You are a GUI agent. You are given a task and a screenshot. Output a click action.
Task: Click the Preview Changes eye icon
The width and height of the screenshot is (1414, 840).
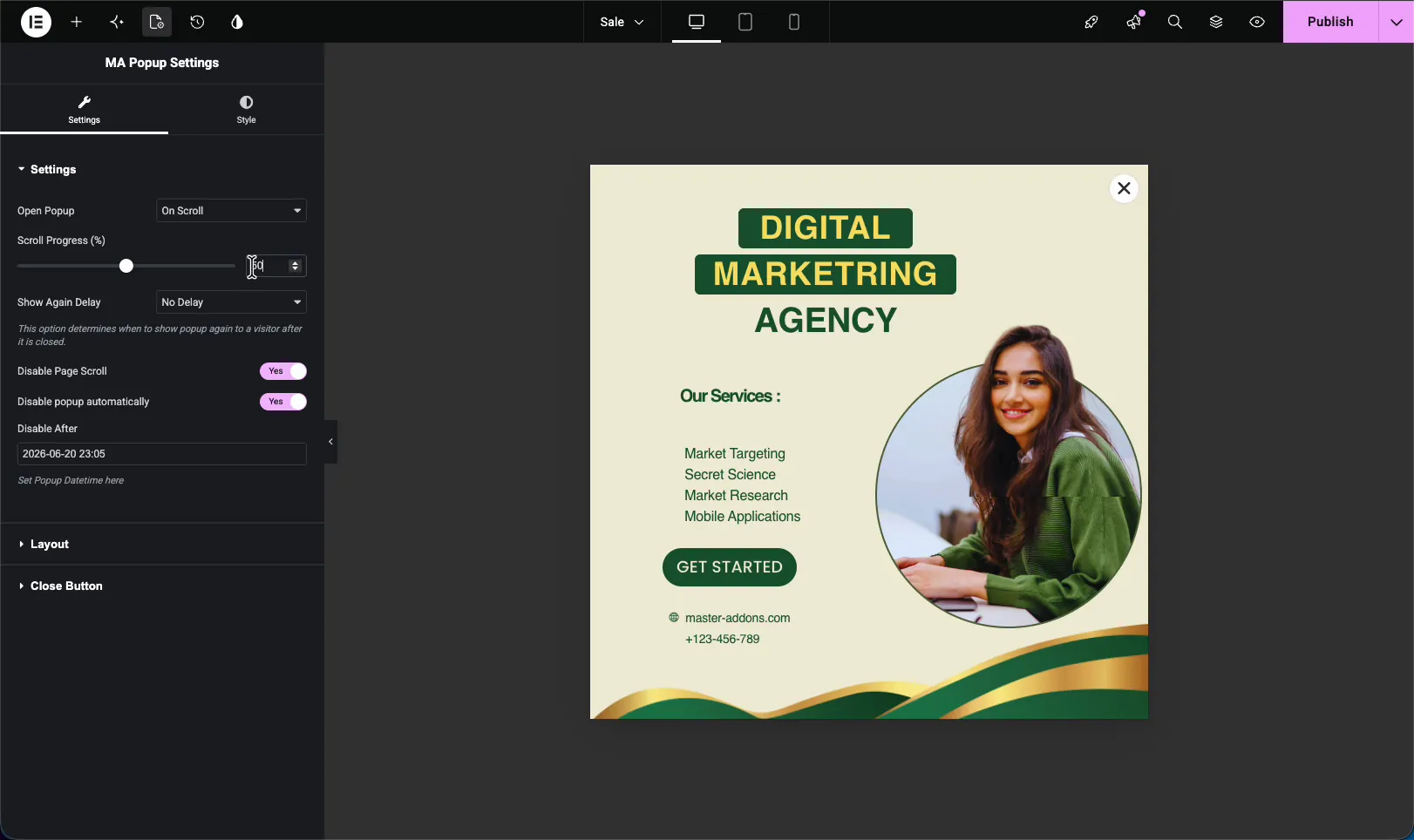[1257, 22]
